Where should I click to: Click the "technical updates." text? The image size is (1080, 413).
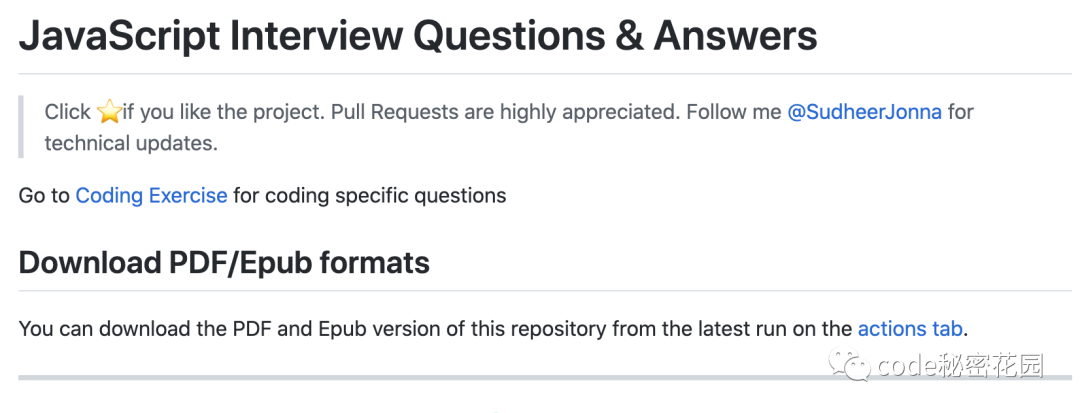tap(131, 143)
